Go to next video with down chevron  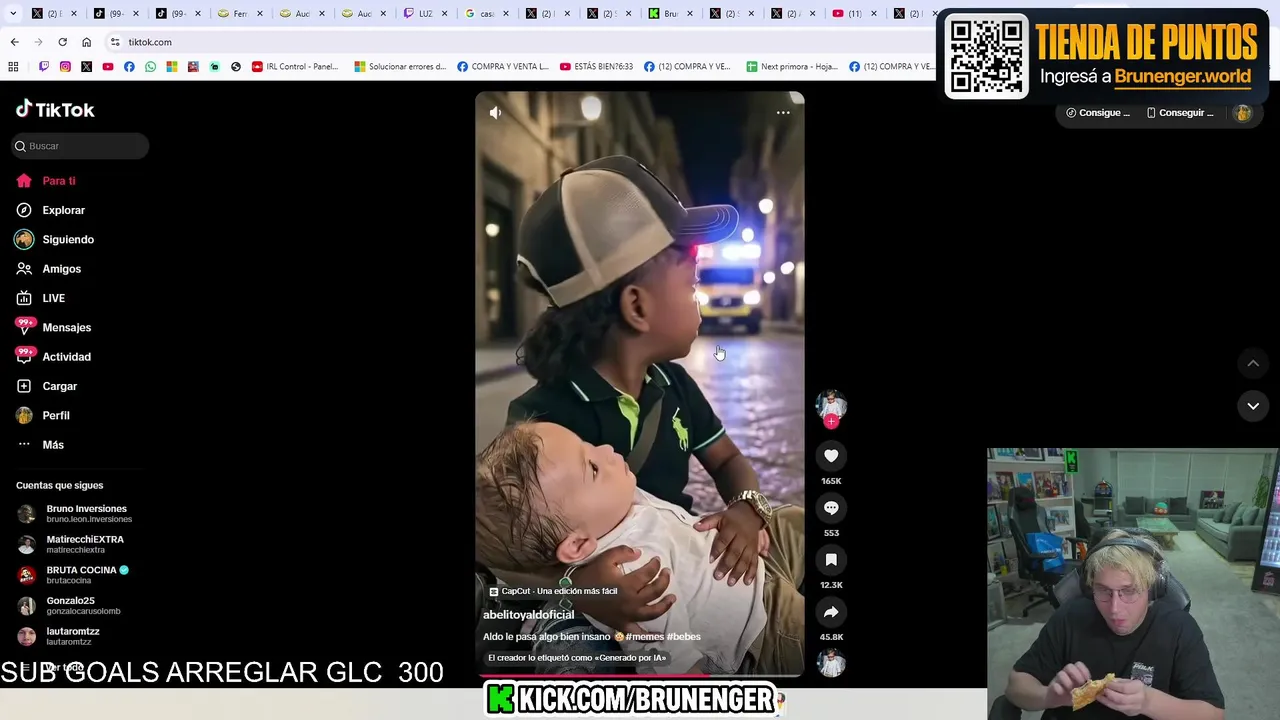1253,406
